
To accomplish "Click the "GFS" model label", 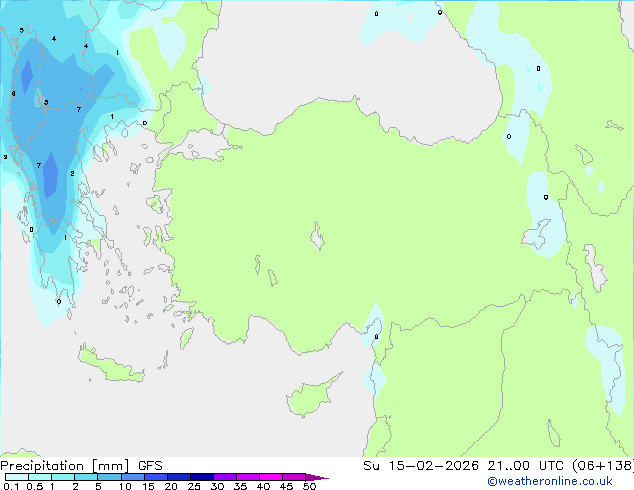I will click(x=150, y=466).
